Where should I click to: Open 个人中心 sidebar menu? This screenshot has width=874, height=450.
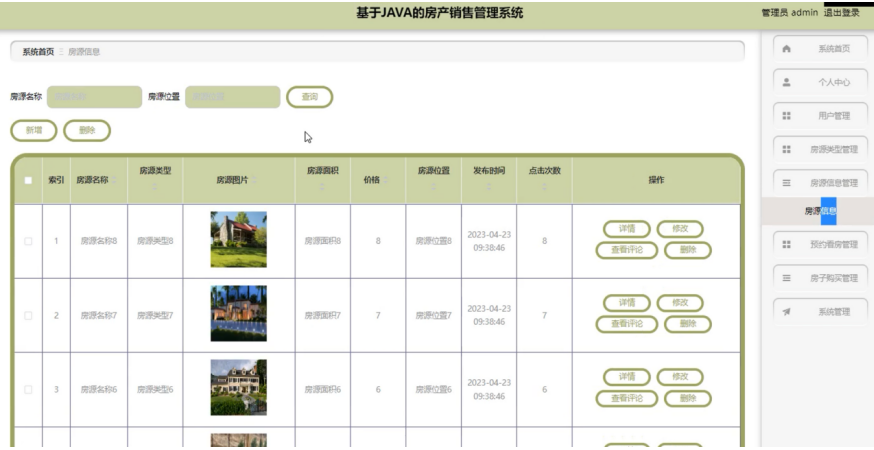(x=820, y=83)
